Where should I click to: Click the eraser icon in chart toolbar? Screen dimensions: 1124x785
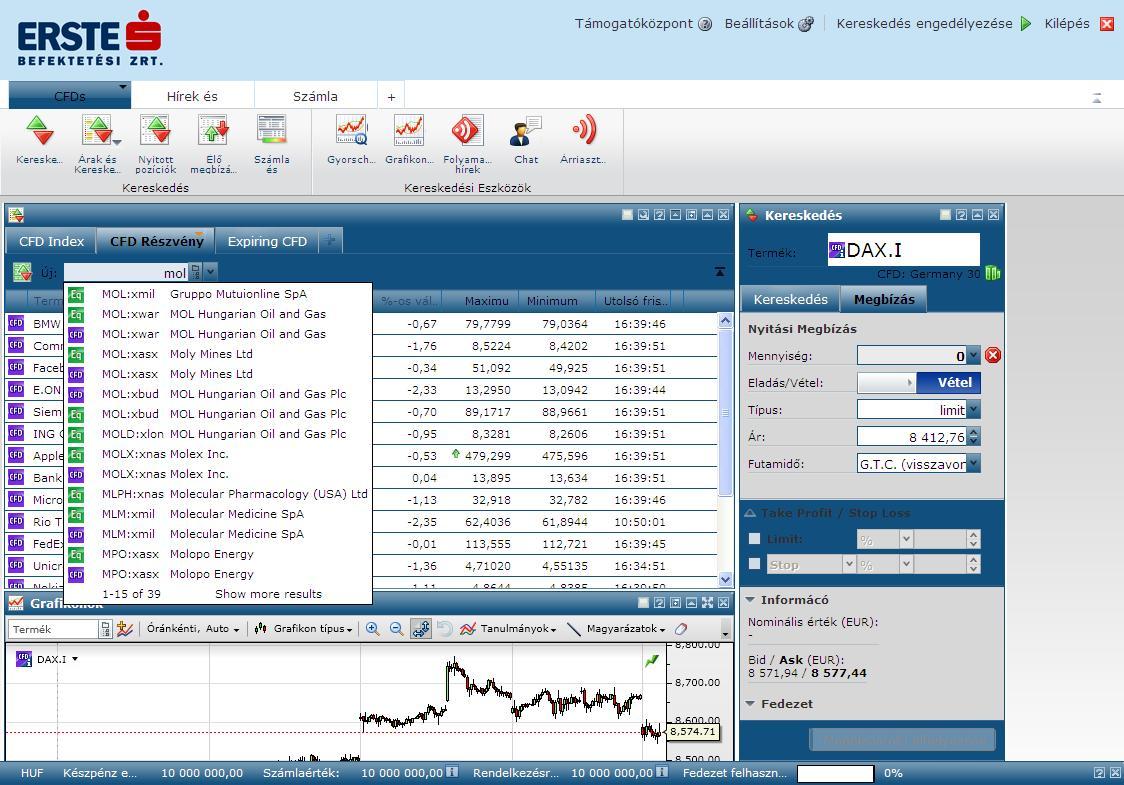point(681,629)
